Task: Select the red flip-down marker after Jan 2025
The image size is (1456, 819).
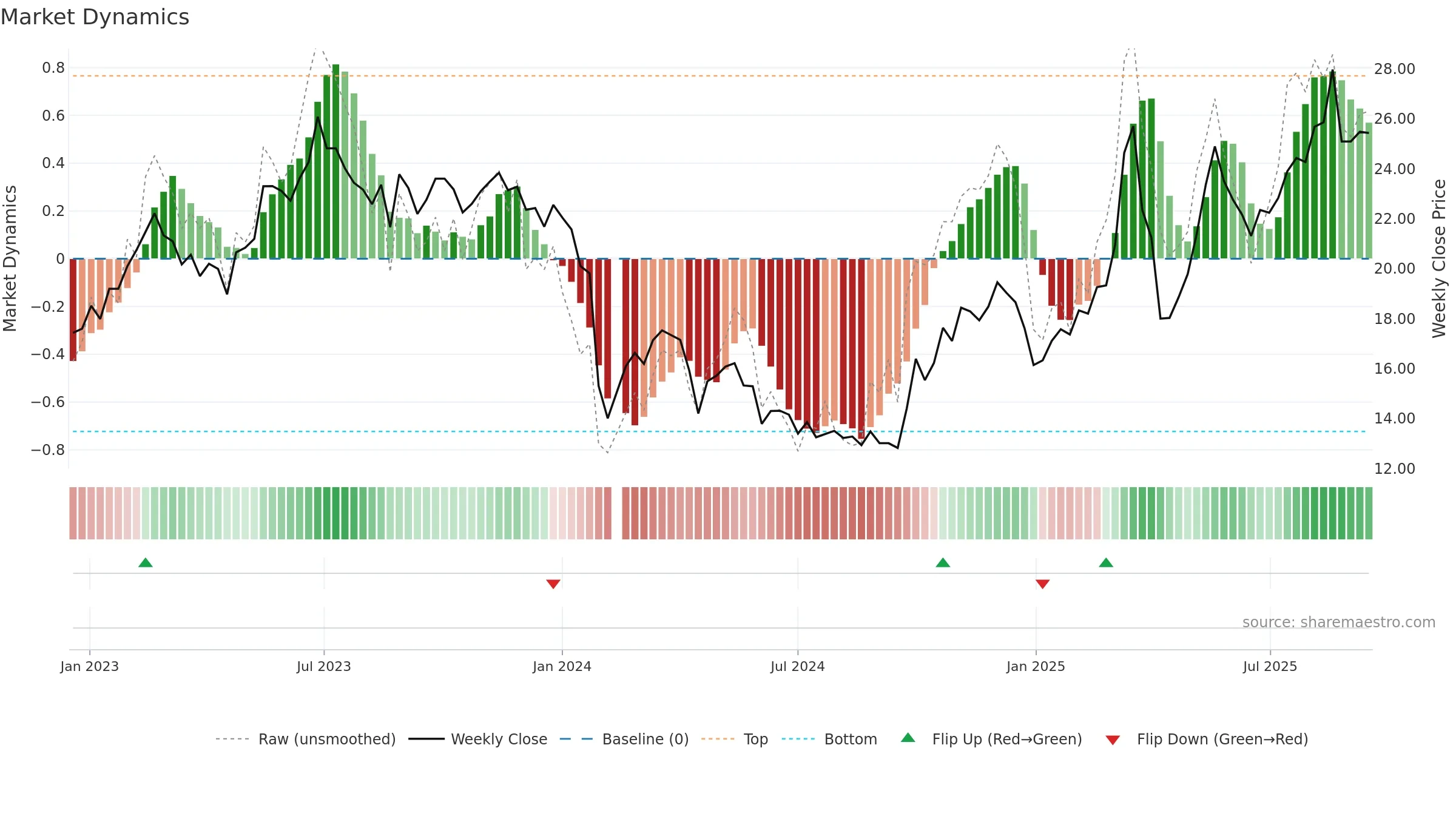Action: tap(1043, 584)
